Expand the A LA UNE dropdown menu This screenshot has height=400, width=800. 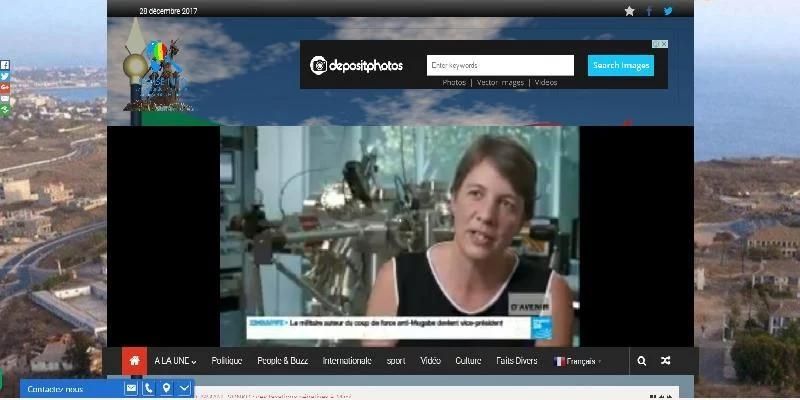pyautogui.click(x=175, y=361)
